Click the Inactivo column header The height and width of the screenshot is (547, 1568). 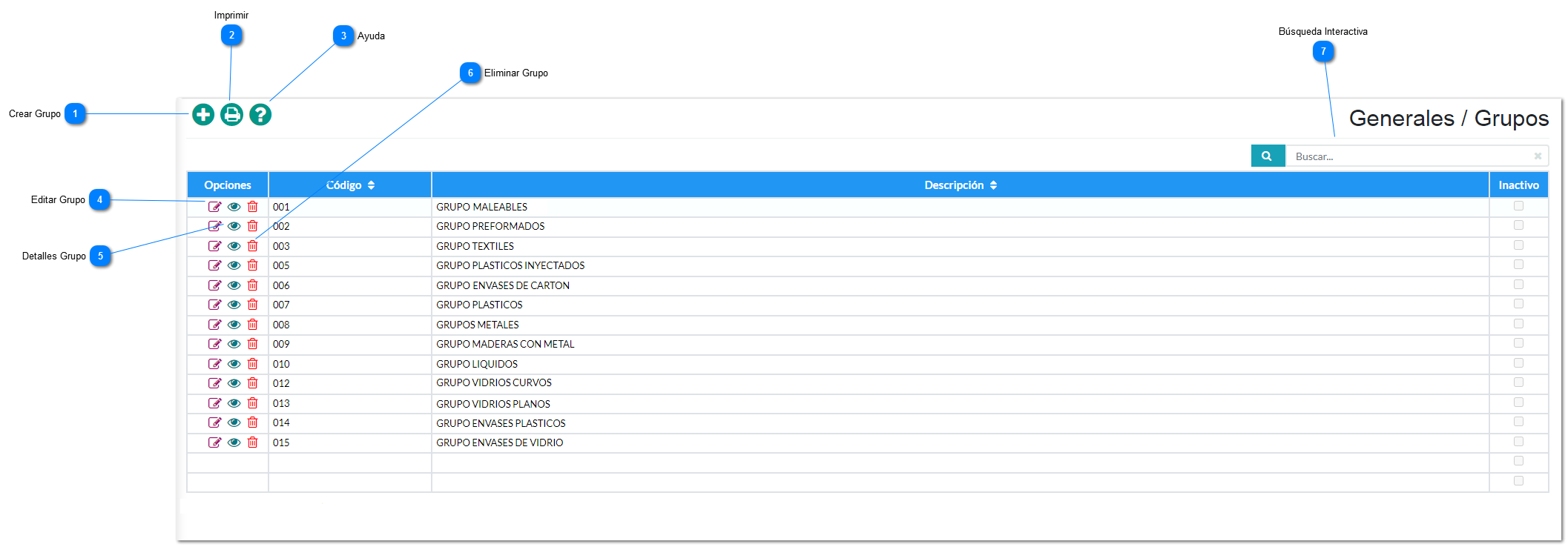[1518, 185]
